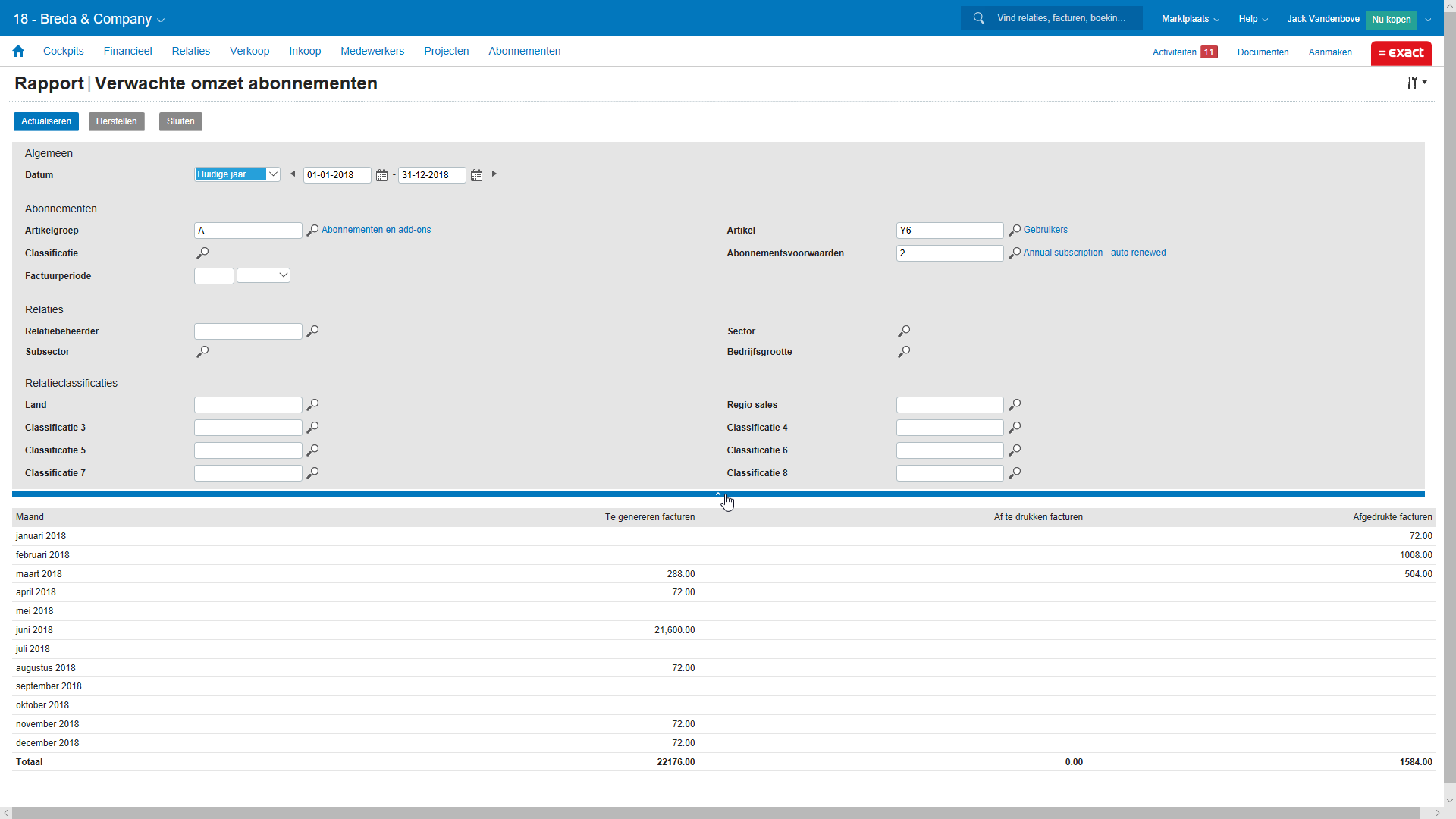The image size is (1456, 819).
Task: Click the start date field 01-01-2018
Action: click(x=337, y=175)
